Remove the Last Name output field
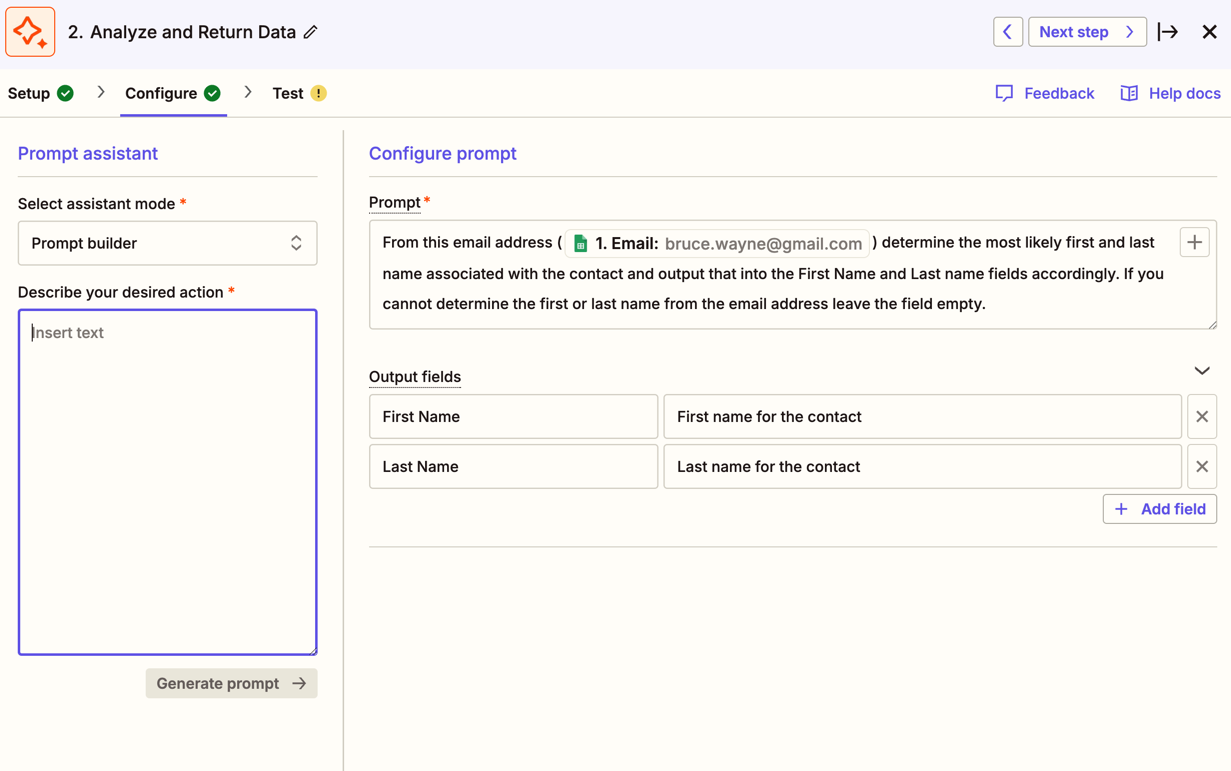The width and height of the screenshot is (1231, 771). click(1202, 467)
